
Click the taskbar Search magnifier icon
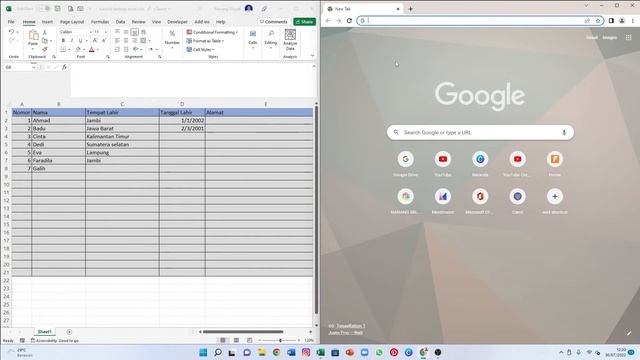click(218, 352)
